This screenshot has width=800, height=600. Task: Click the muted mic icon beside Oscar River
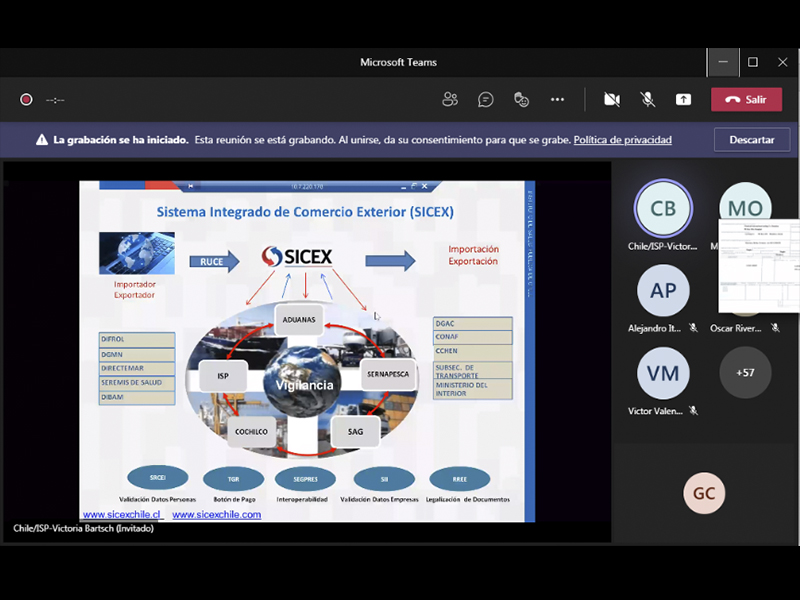tap(775, 328)
